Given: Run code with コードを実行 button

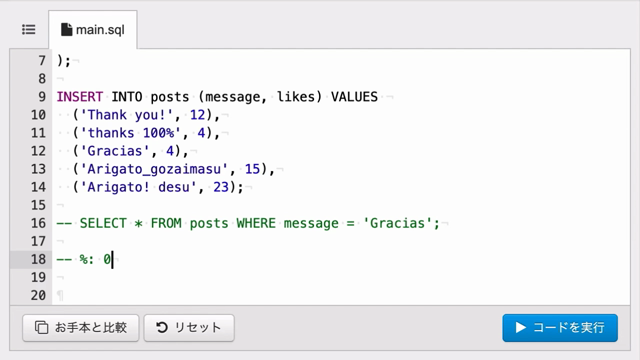Looking at the screenshot, I should [560, 328].
